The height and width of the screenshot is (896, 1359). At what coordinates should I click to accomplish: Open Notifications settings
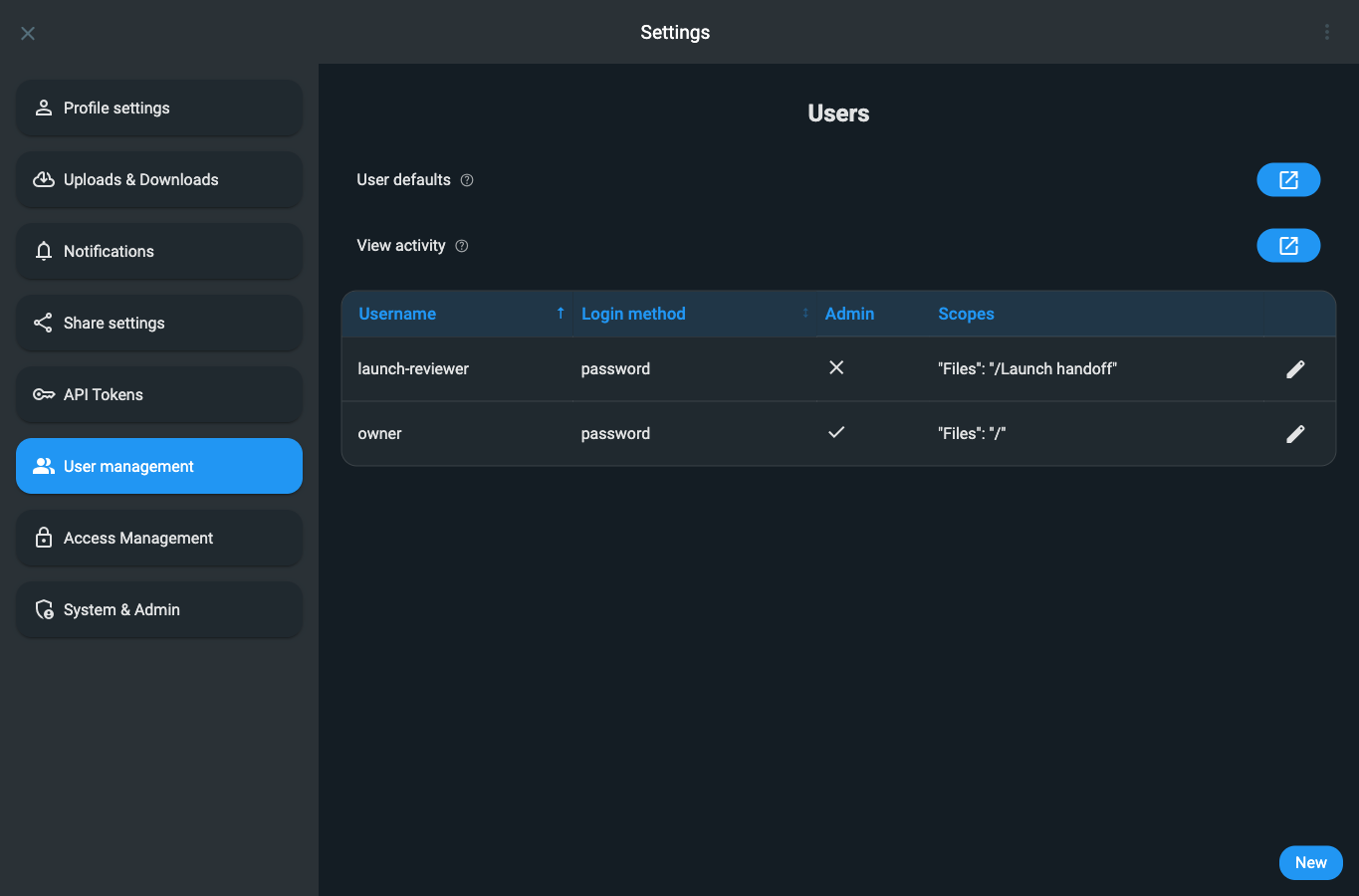tap(159, 251)
